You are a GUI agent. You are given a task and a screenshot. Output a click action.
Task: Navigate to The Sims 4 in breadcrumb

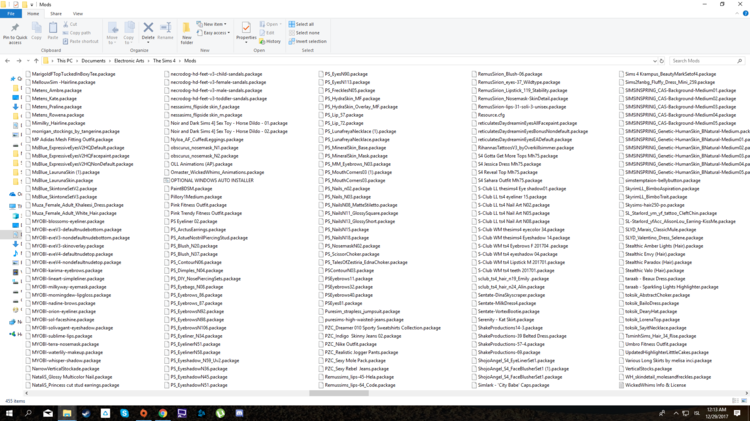coord(164,61)
